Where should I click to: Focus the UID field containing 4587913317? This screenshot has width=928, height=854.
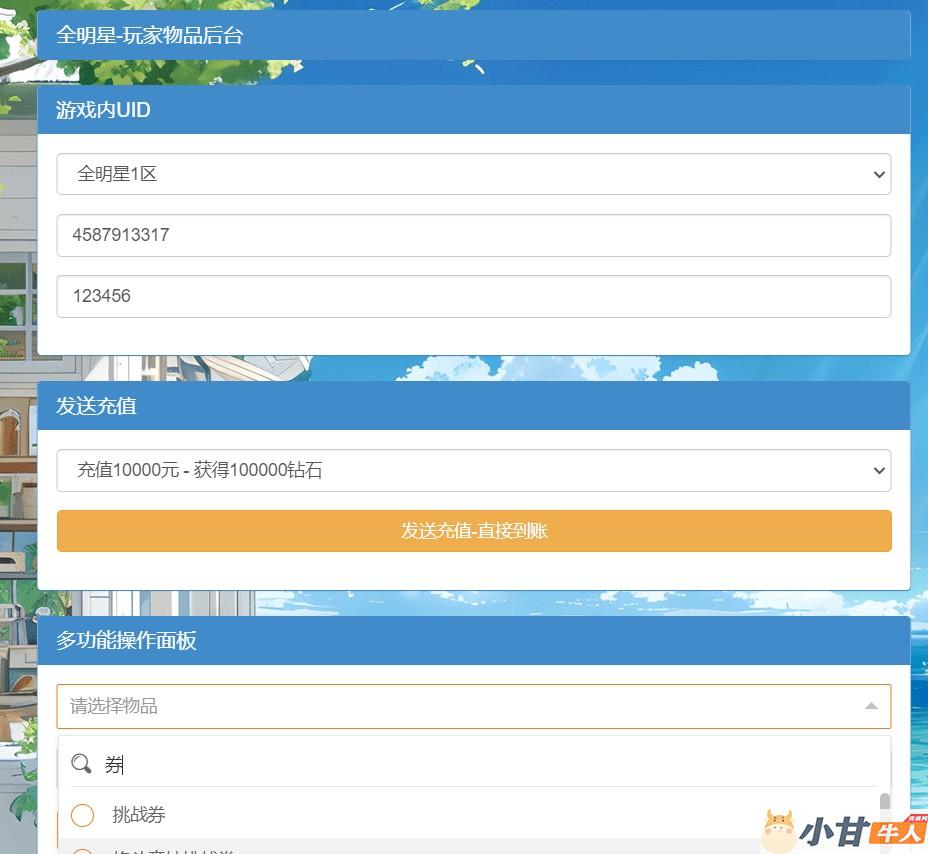coord(473,235)
